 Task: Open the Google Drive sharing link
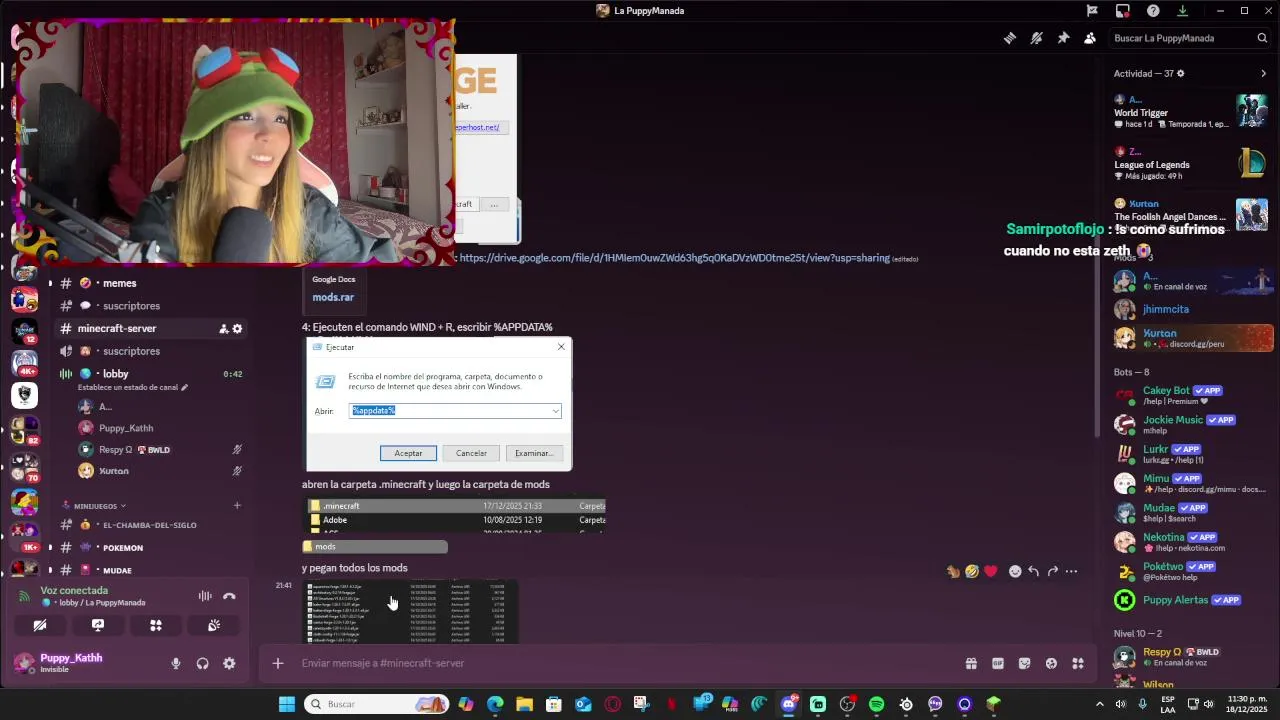(x=674, y=258)
